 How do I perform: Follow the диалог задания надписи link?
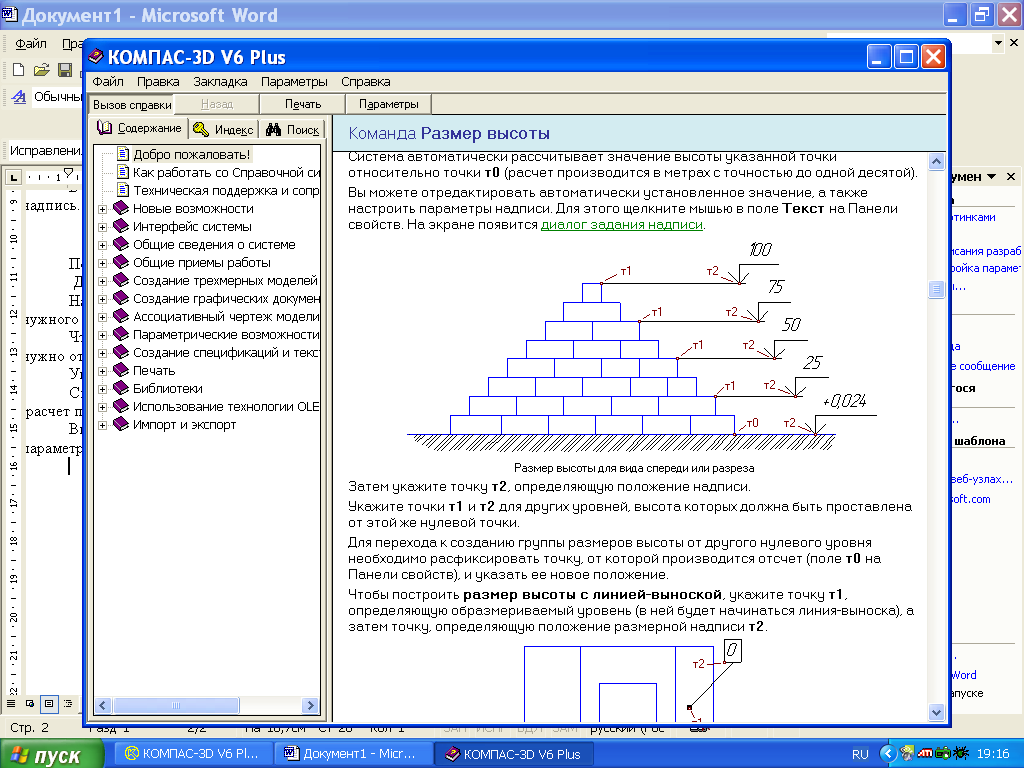tap(622, 225)
